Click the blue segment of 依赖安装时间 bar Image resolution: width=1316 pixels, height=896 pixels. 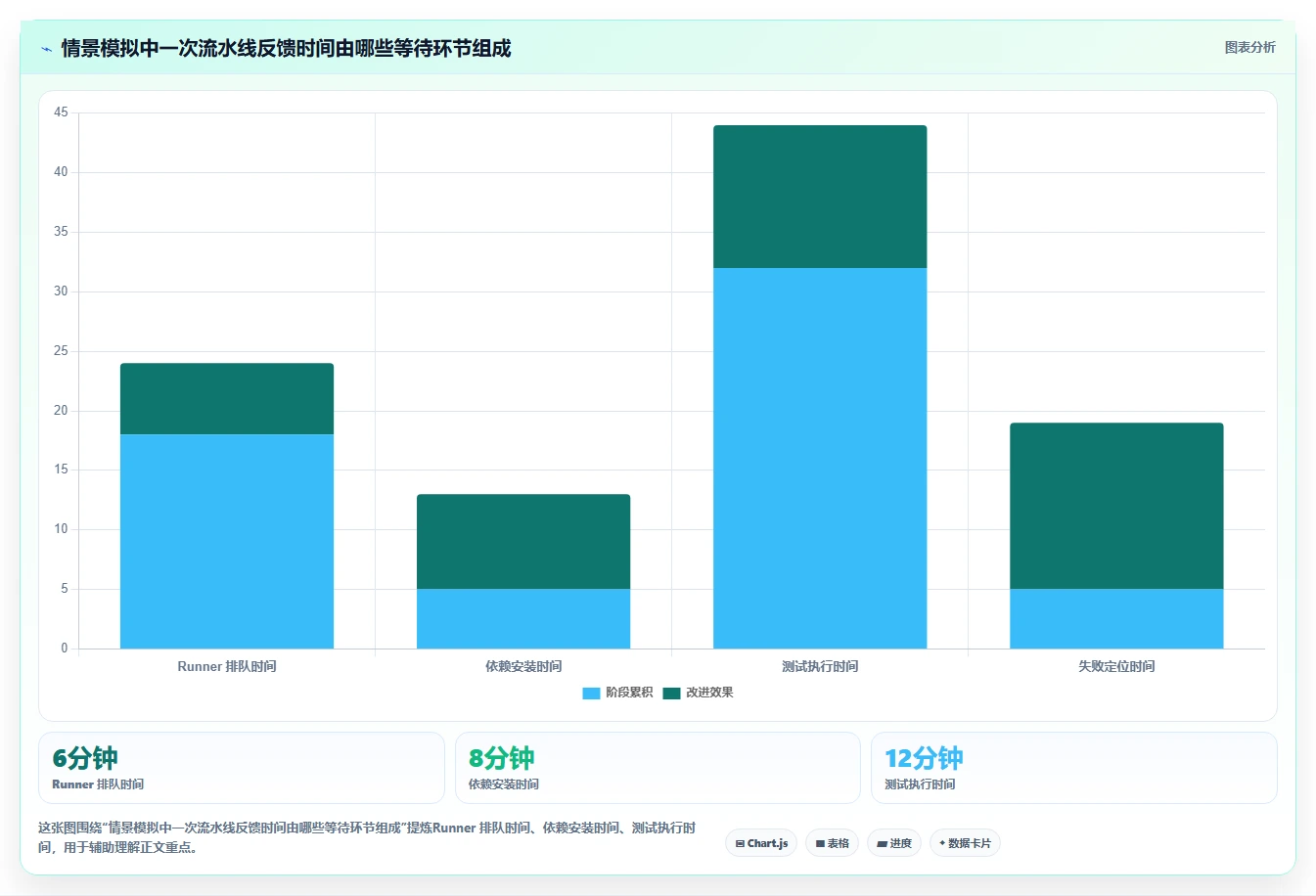coord(523,618)
